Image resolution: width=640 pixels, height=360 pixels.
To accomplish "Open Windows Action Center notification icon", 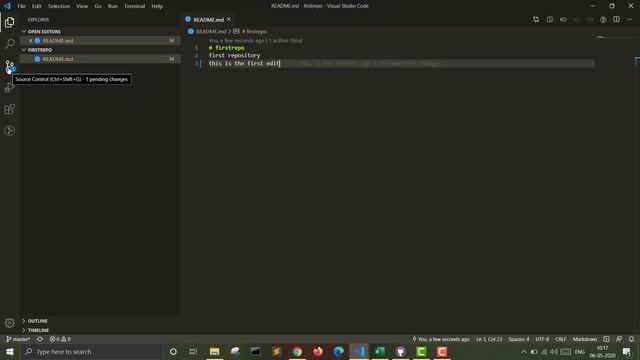I will click(627, 351).
